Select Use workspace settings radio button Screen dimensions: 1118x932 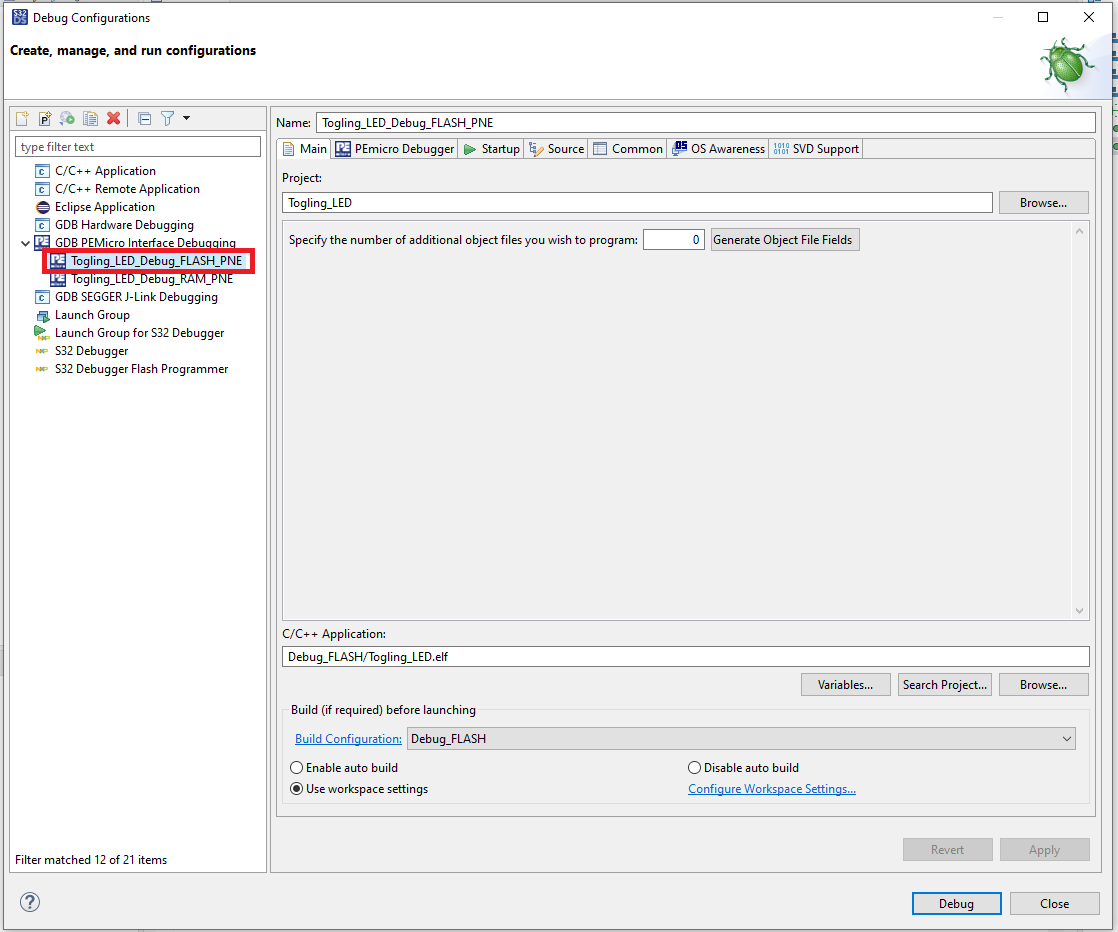[297, 789]
